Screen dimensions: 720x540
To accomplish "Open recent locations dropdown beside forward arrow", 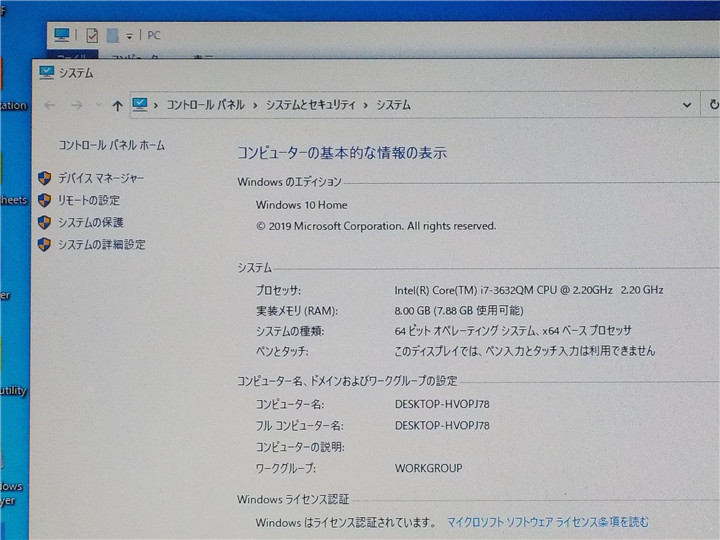I will coord(98,105).
